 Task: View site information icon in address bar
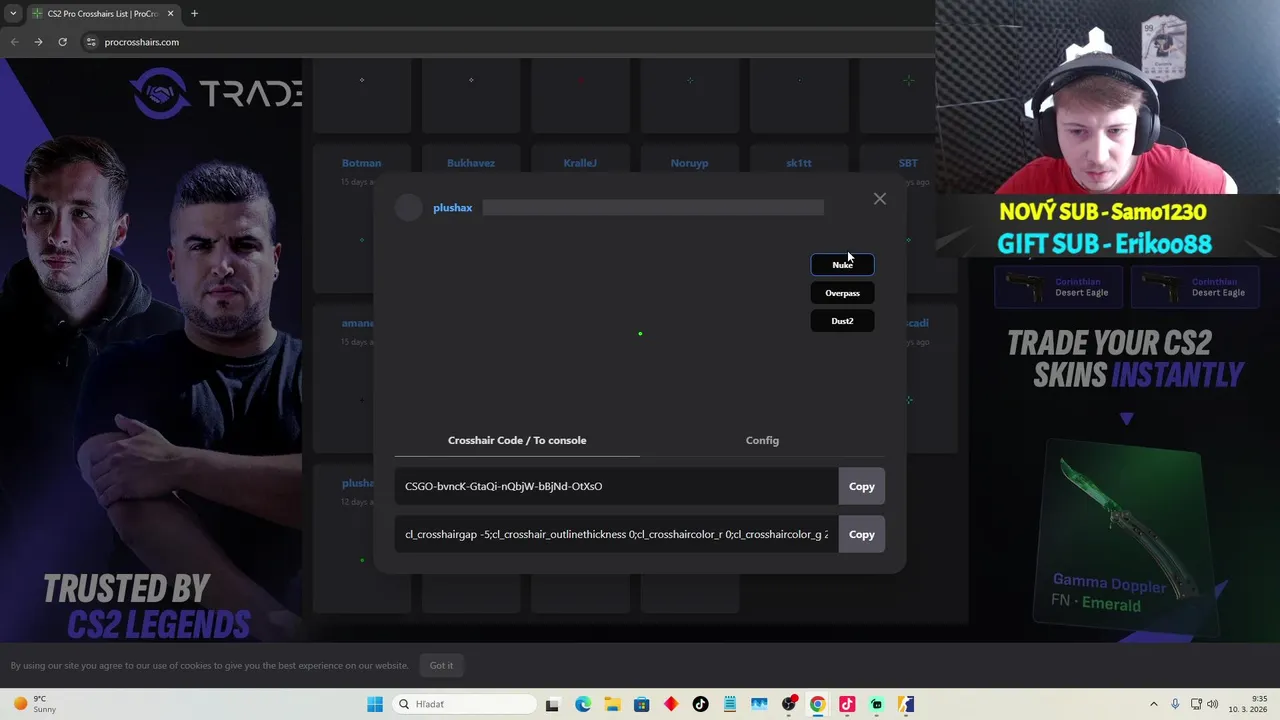click(91, 42)
